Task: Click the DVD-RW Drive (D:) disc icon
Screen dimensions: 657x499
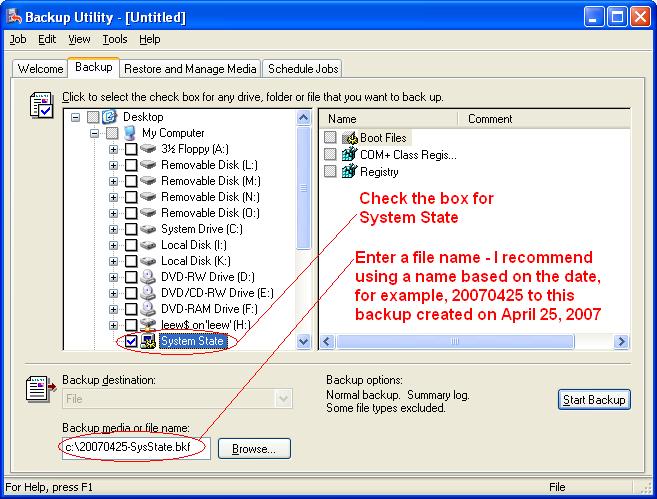Action: click(x=148, y=277)
